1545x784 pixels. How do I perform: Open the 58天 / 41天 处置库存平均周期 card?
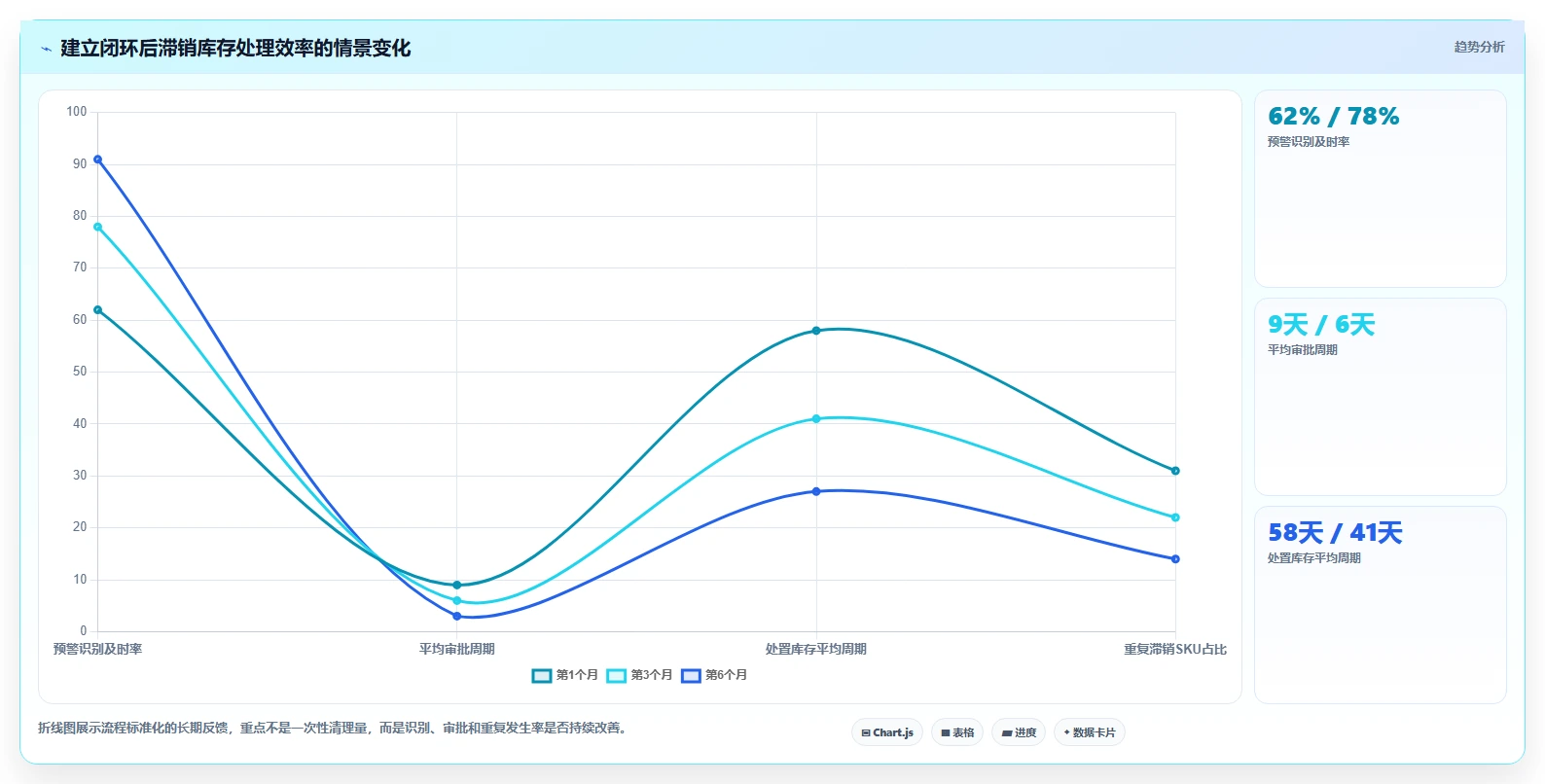pos(1380,605)
